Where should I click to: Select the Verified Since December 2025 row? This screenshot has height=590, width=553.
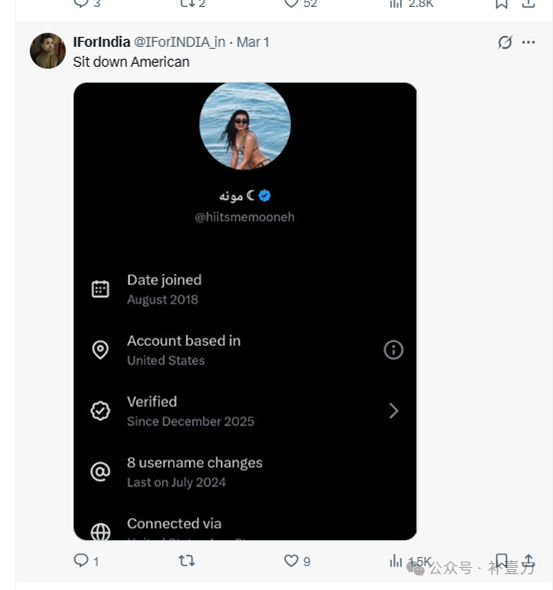[x=245, y=411]
